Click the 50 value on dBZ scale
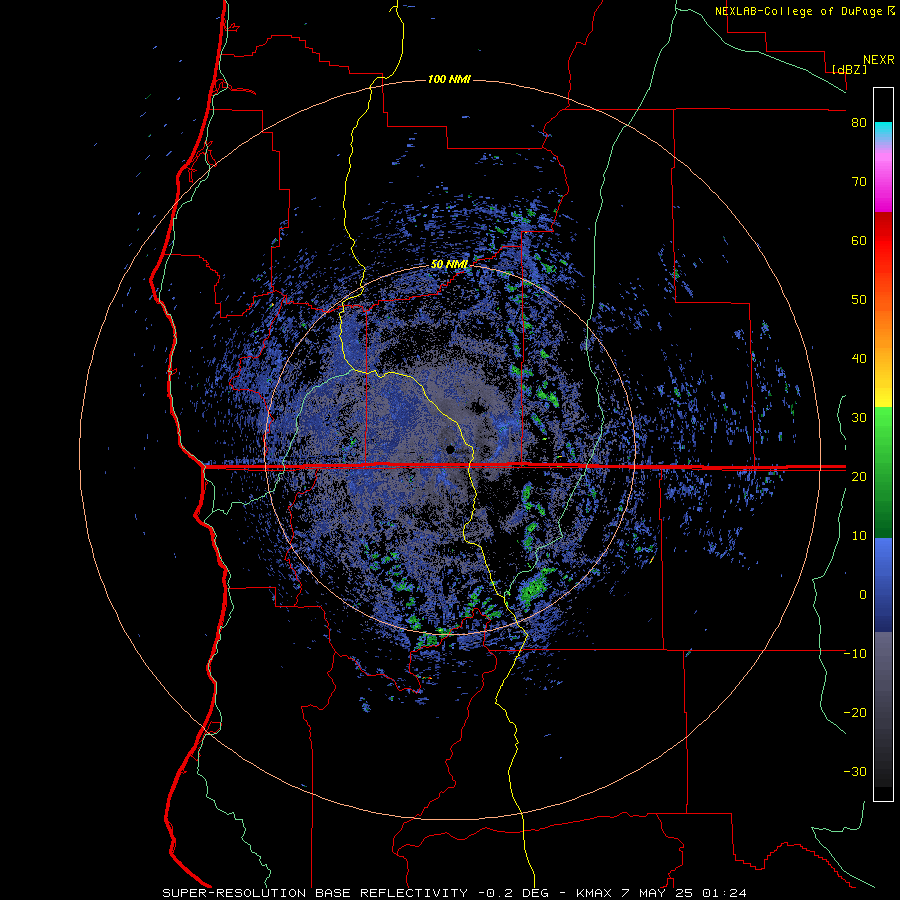The height and width of the screenshot is (900, 900). [859, 300]
